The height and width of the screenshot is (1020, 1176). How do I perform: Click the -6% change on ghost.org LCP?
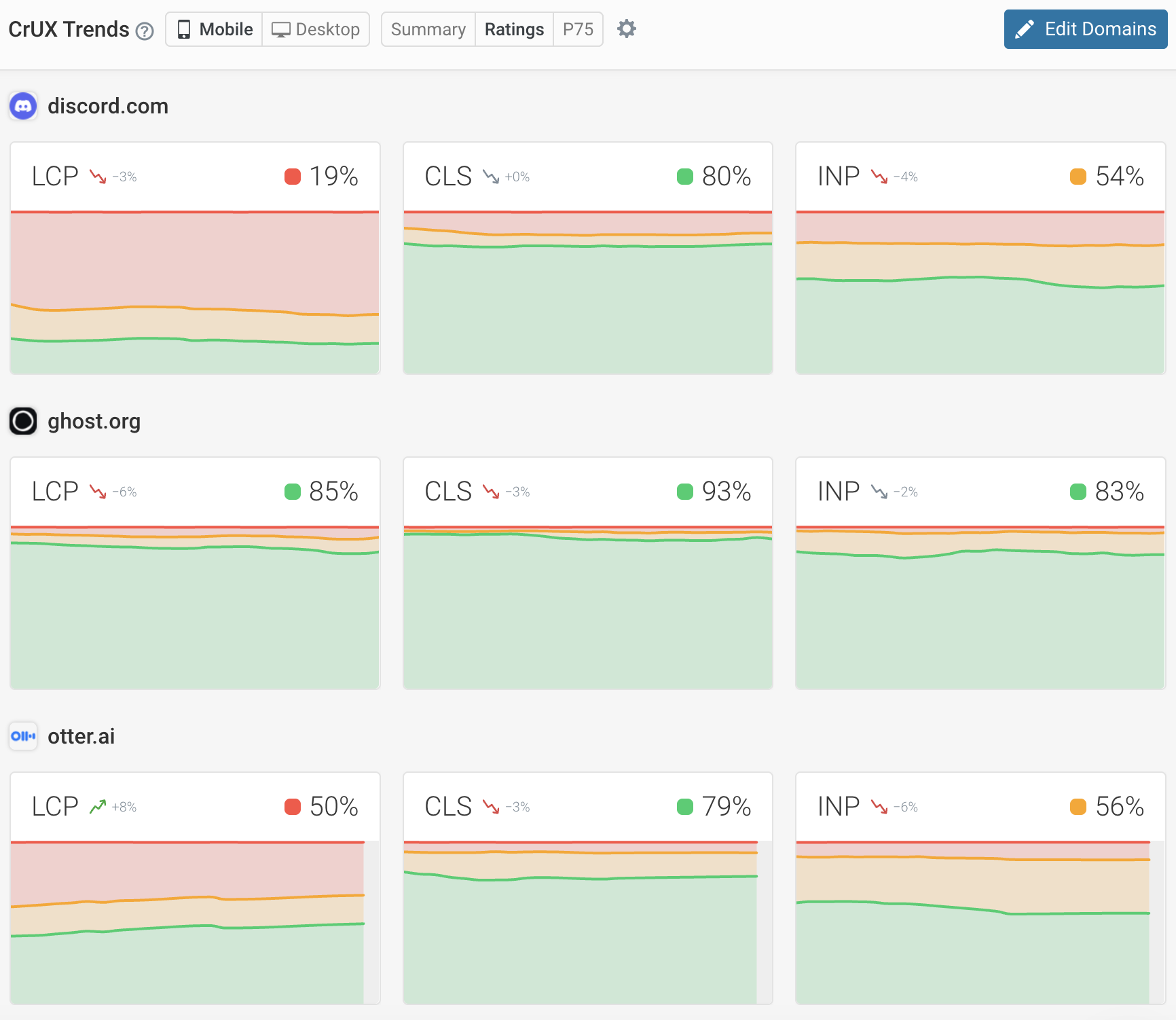point(125,492)
